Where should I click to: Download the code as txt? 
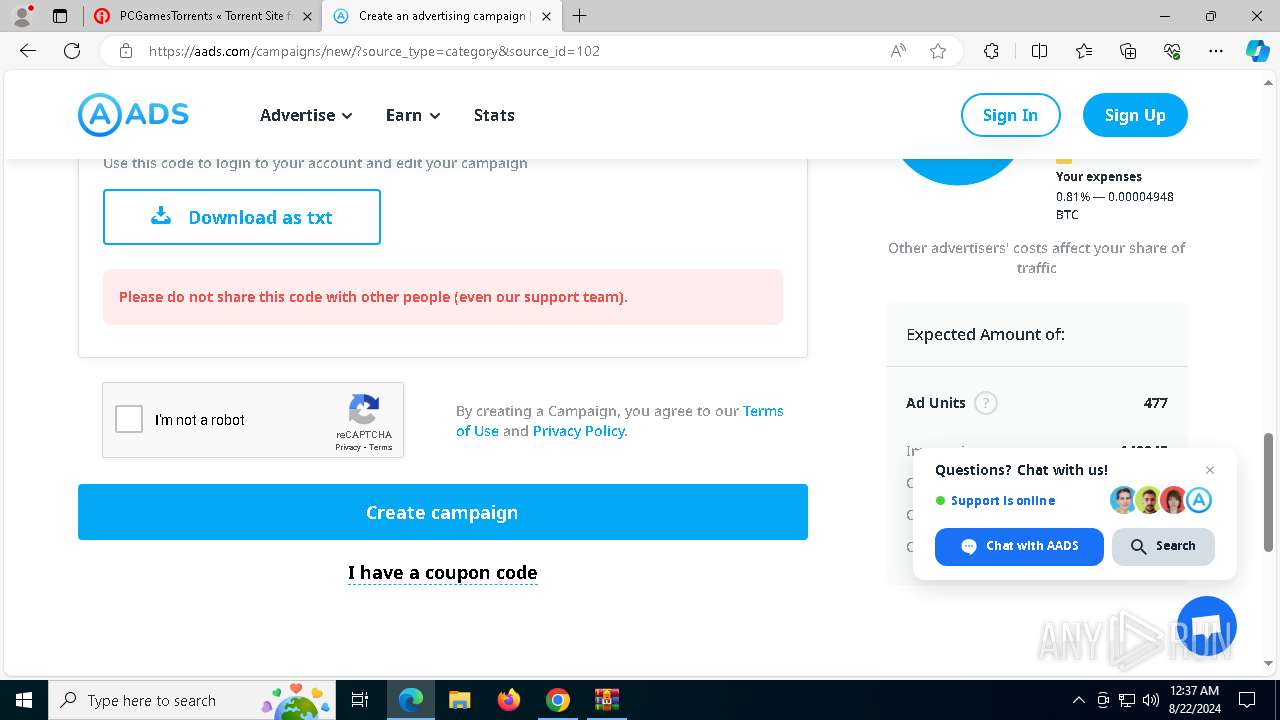[x=242, y=217]
